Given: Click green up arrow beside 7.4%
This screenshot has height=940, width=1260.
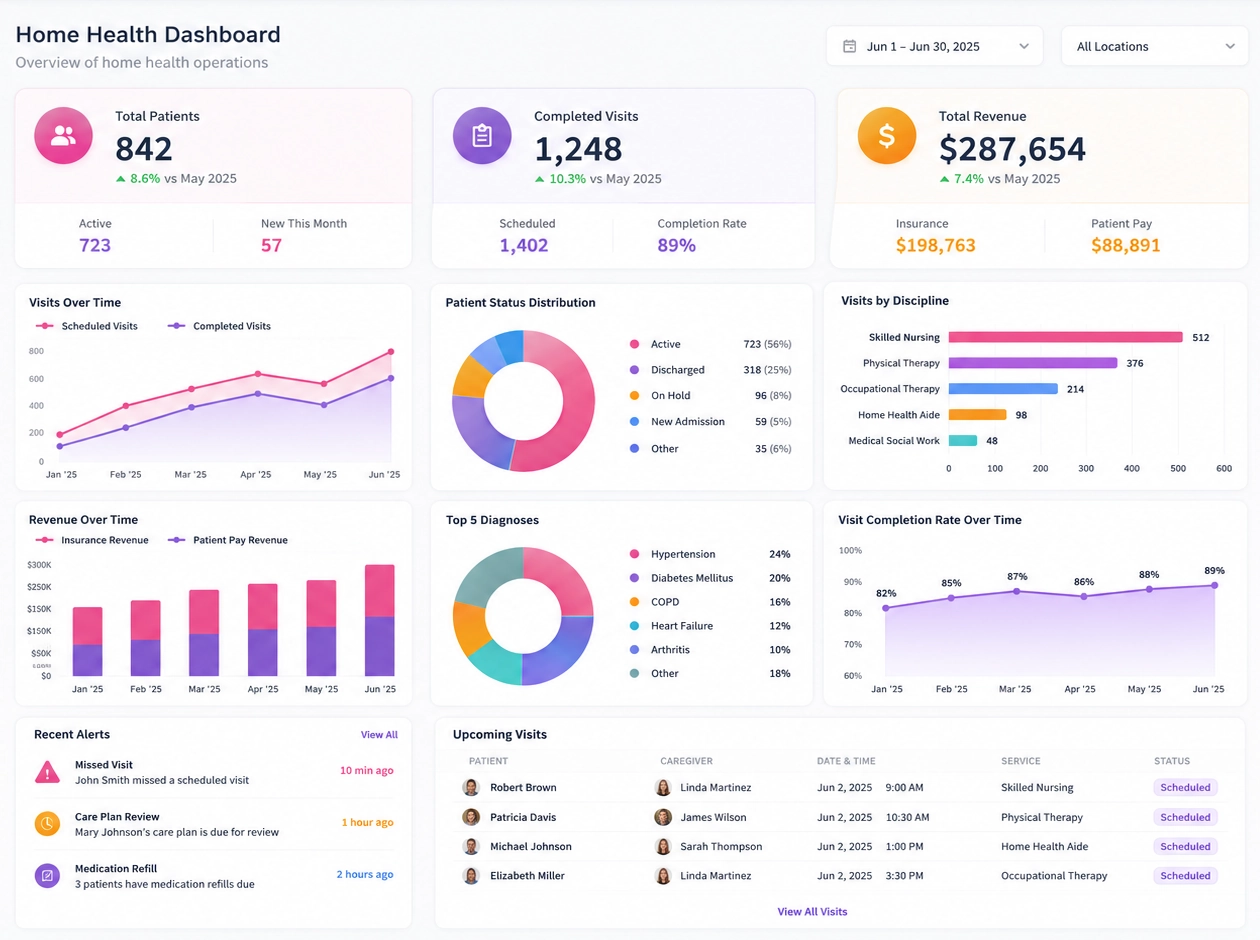Looking at the screenshot, I should 944,179.
